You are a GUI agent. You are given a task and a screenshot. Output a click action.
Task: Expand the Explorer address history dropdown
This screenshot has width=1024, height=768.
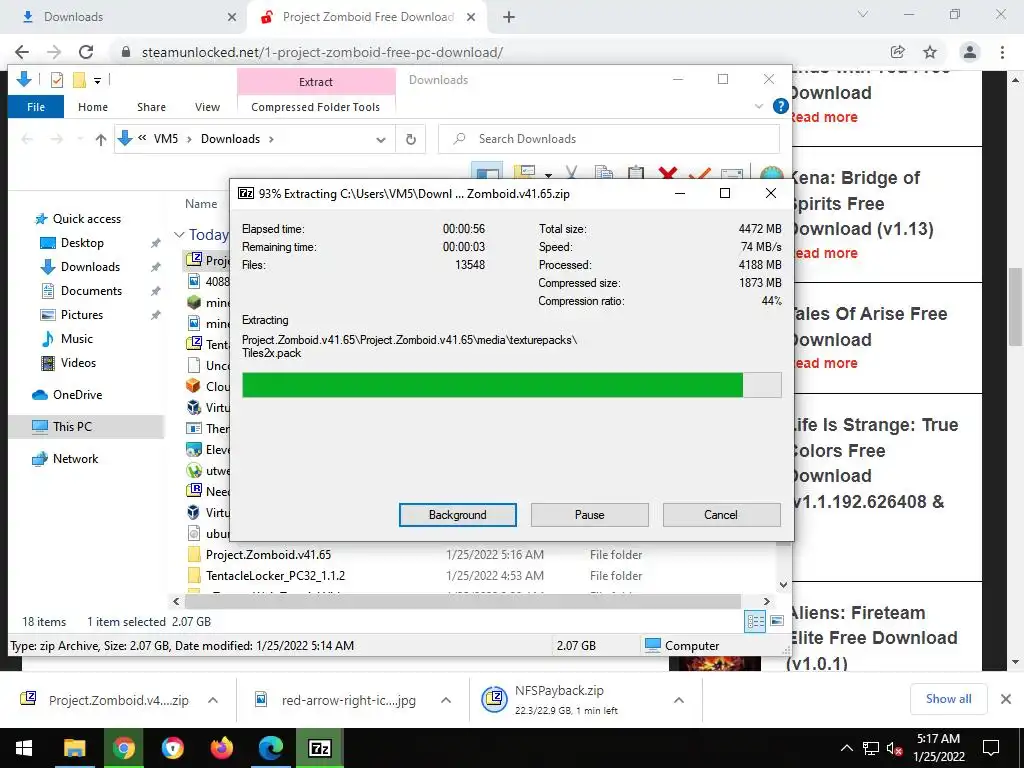(x=381, y=140)
